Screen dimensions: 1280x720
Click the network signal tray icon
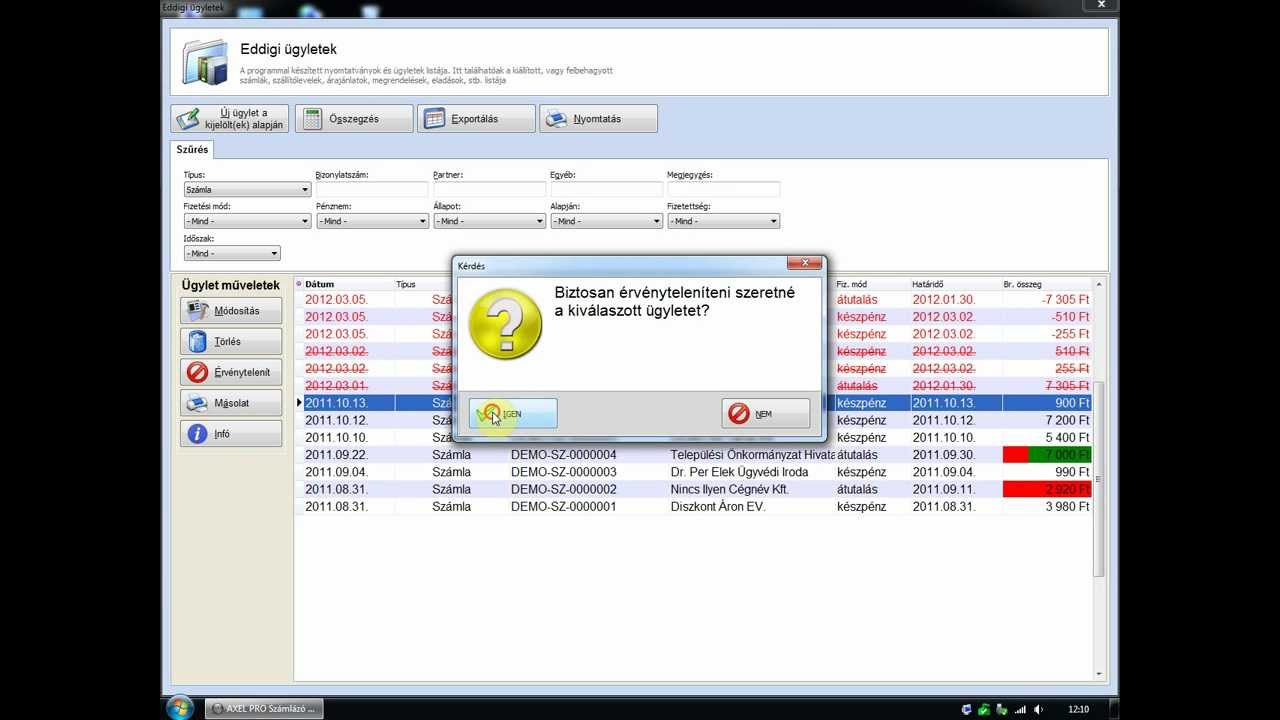(1020, 709)
